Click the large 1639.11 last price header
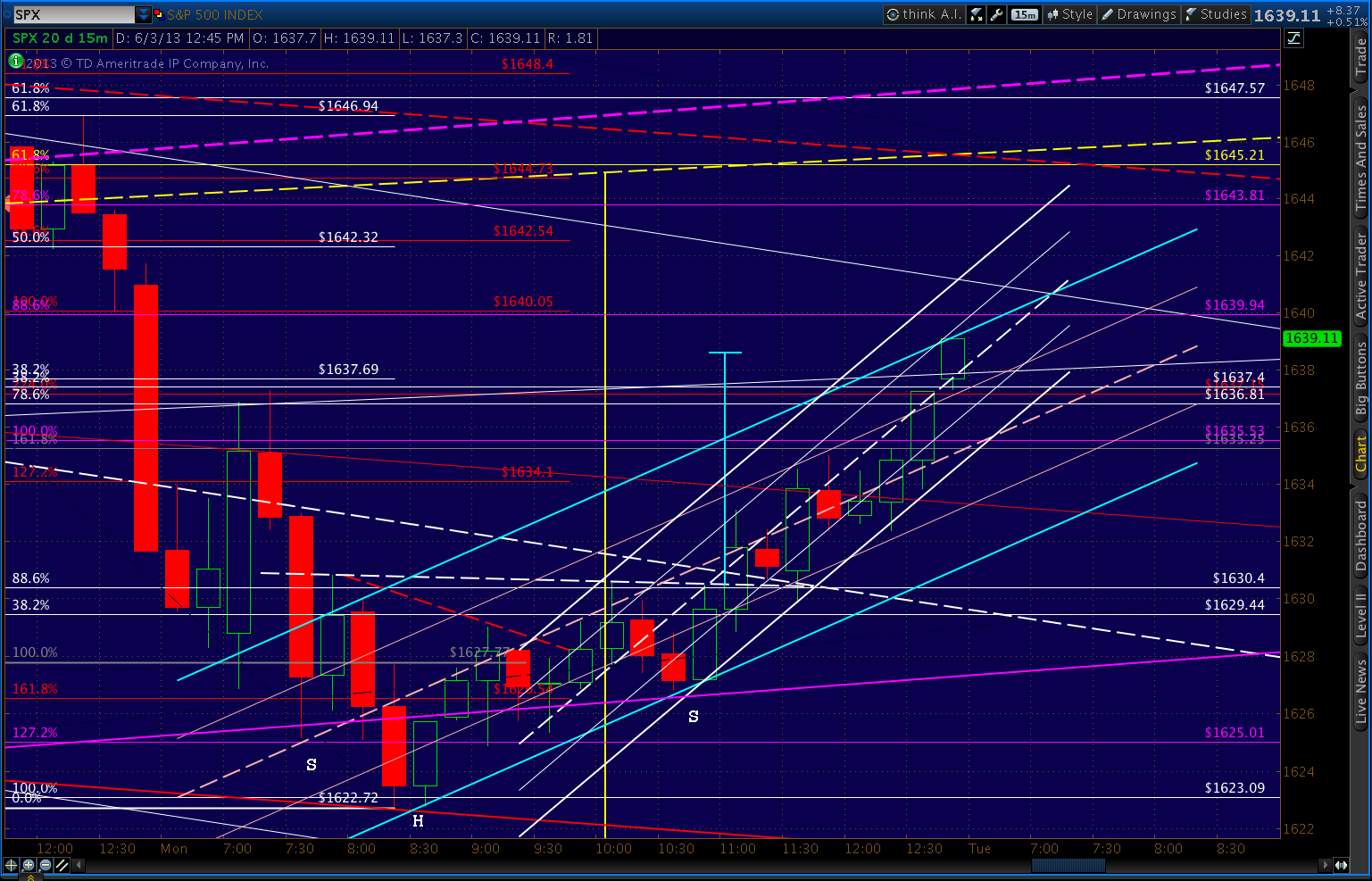 pos(1286,15)
